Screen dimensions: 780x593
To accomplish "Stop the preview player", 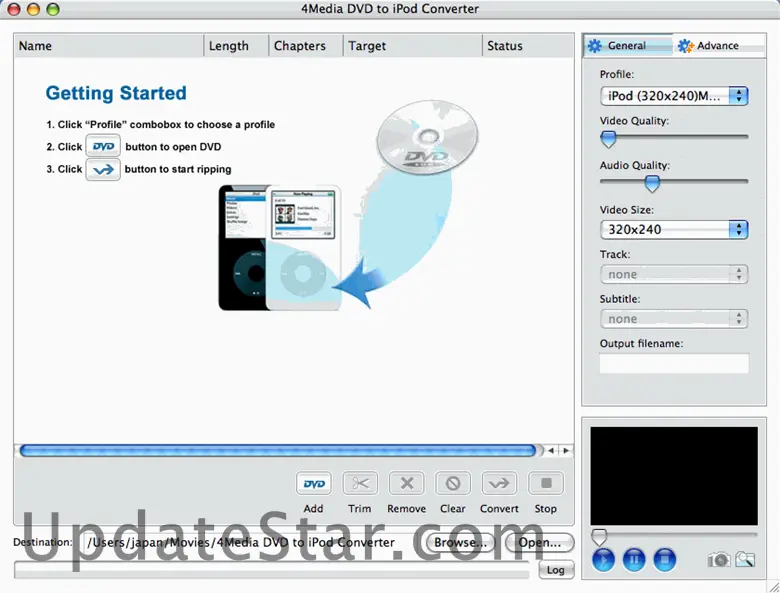I will 665,560.
